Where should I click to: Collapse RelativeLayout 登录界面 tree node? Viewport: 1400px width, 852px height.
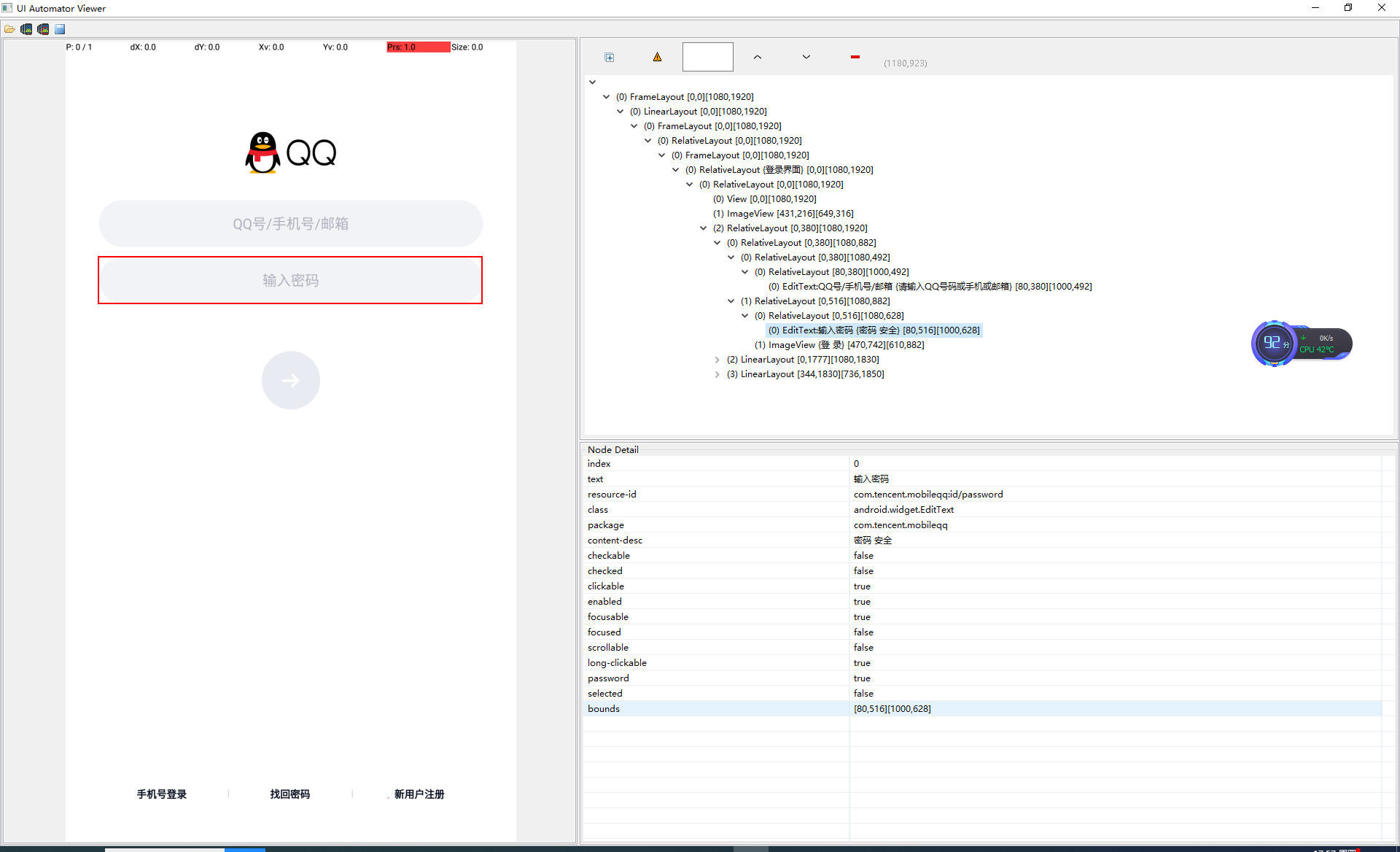tap(675, 170)
